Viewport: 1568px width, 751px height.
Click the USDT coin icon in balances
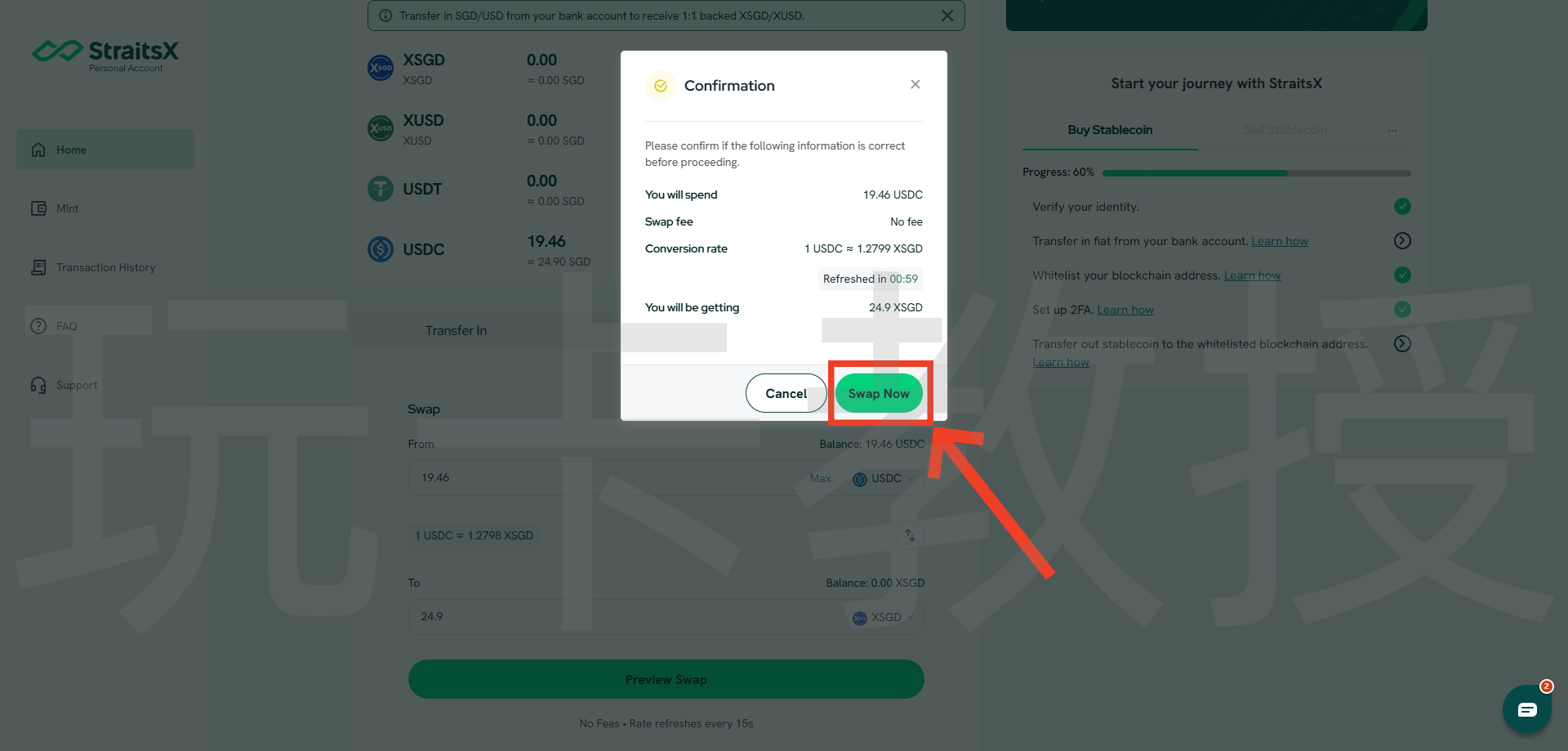381,189
